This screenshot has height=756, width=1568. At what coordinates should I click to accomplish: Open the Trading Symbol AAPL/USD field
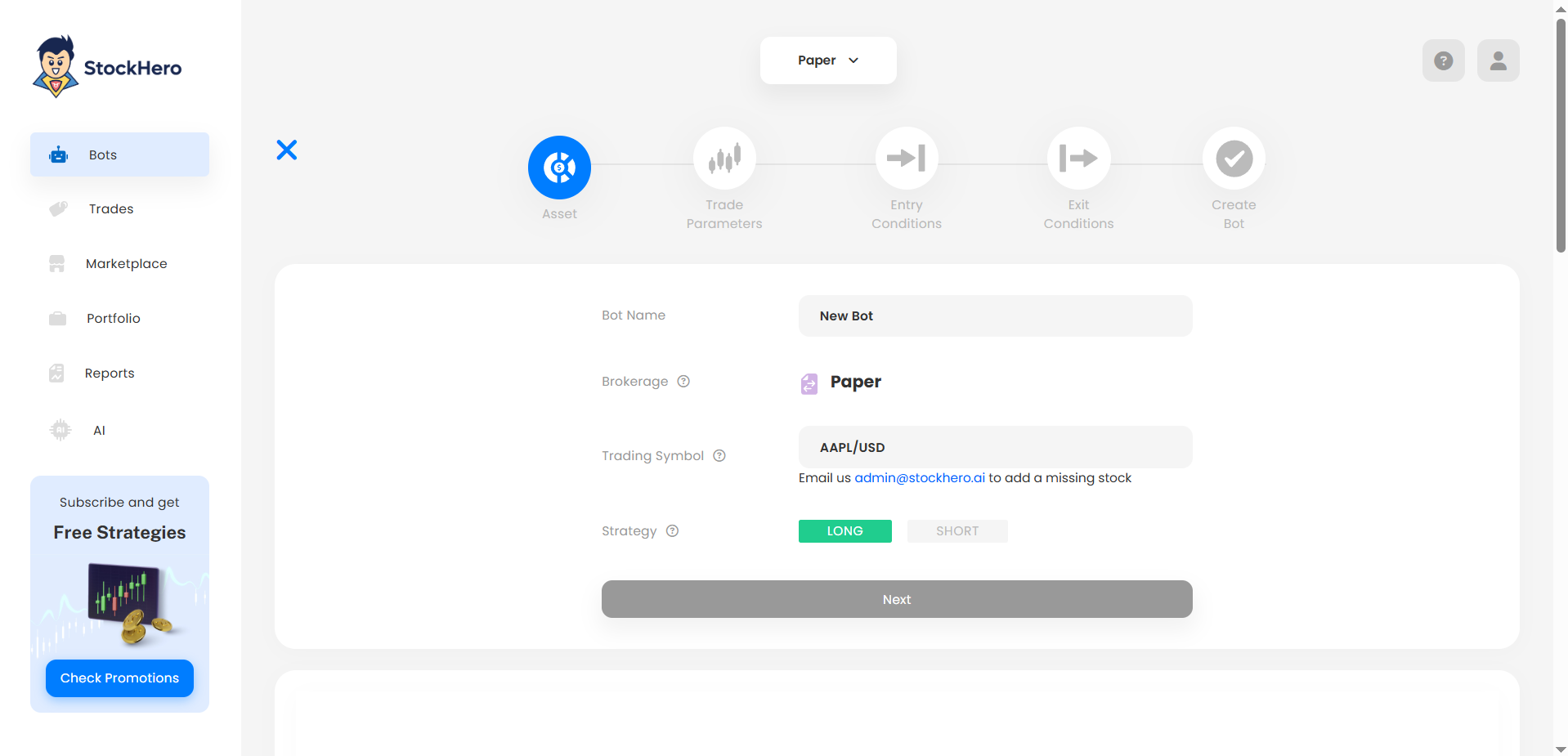click(x=995, y=447)
